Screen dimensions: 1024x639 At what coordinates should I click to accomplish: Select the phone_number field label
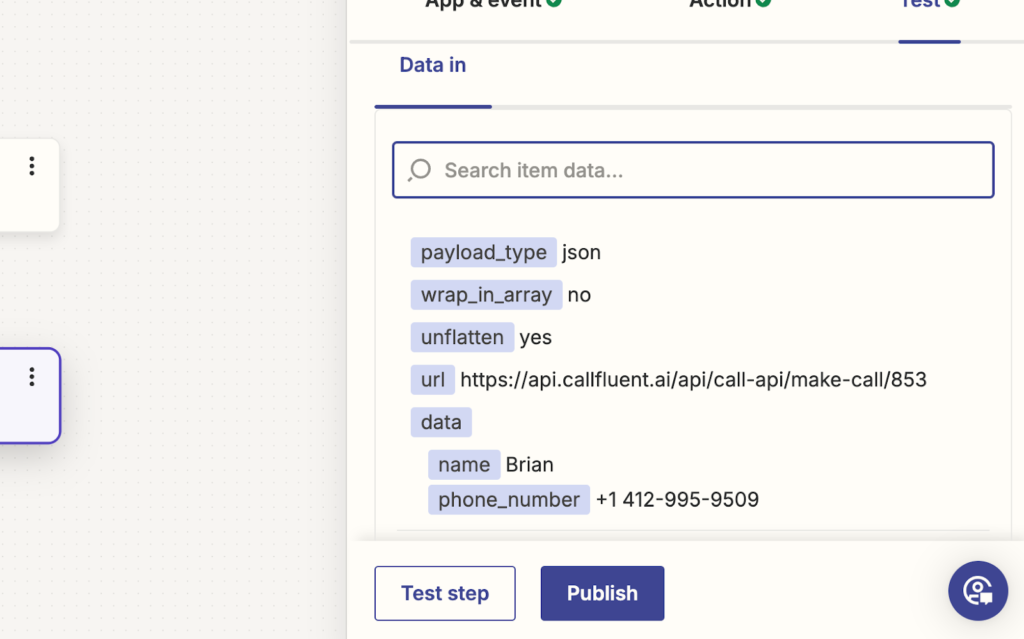point(508,499)
